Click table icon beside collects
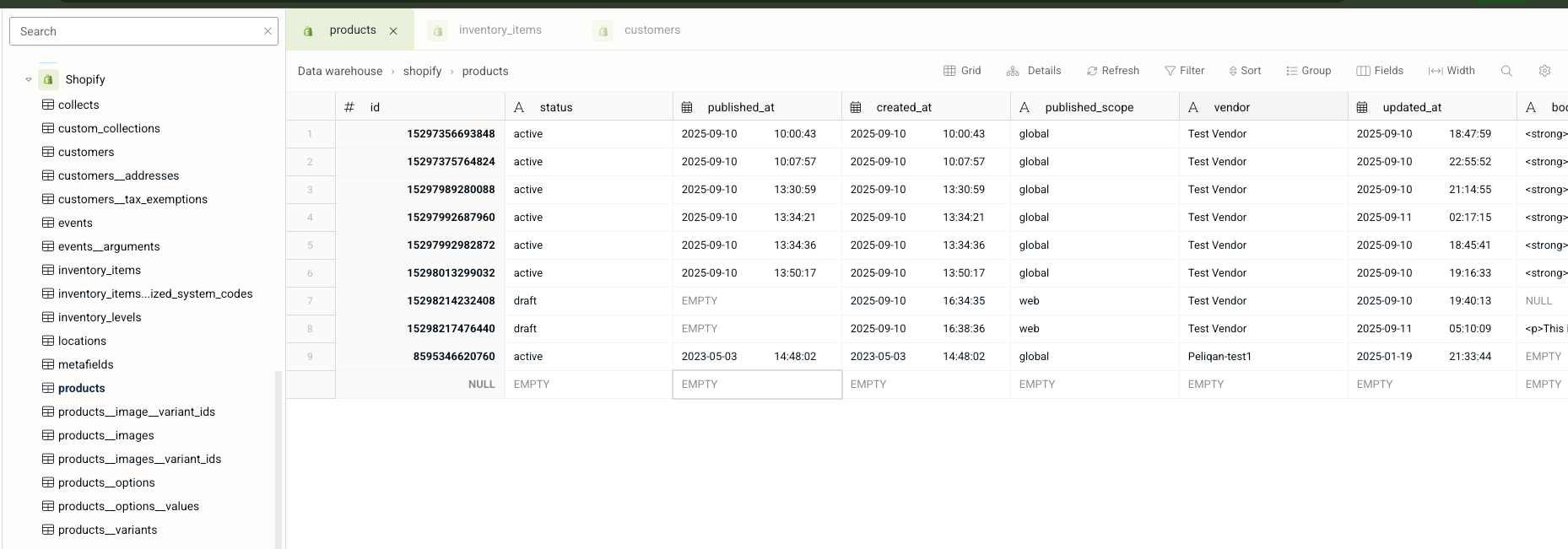 tap(48, 105)
